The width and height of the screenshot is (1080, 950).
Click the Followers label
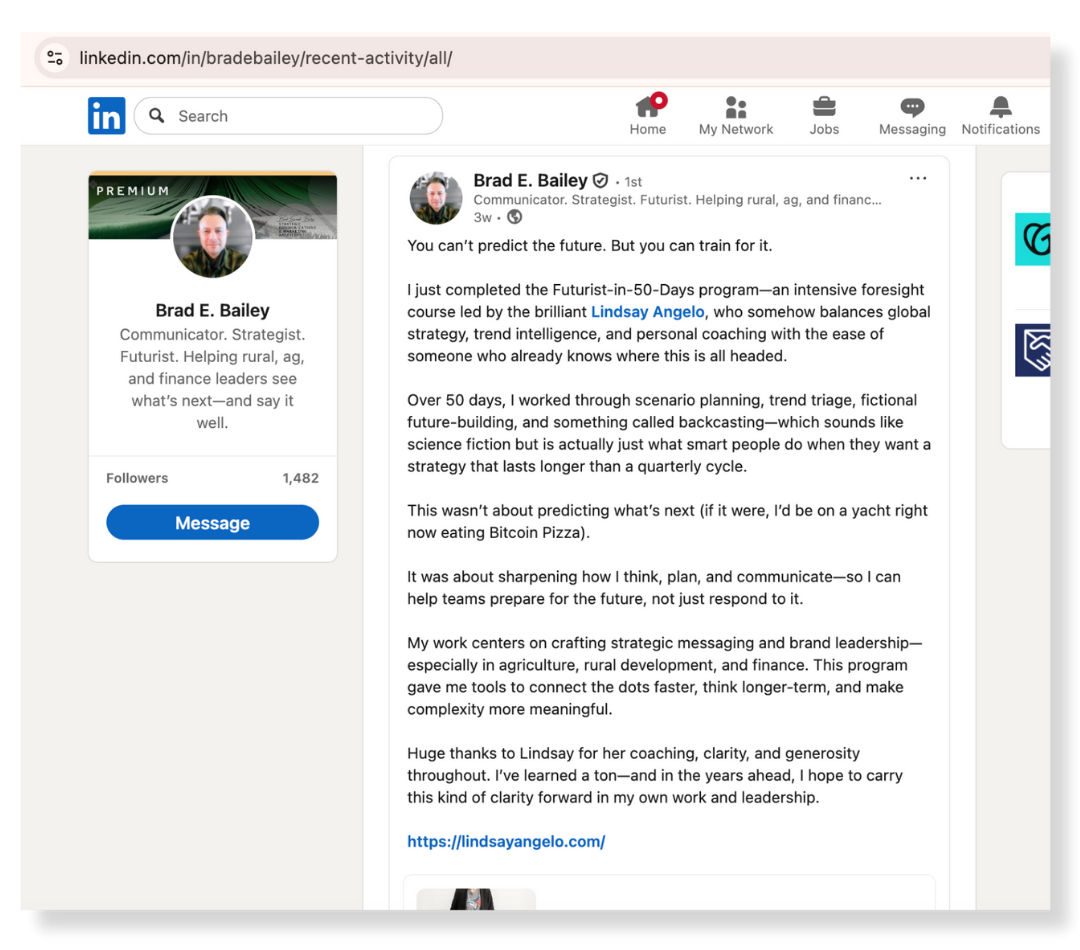(x=137, y=478)
